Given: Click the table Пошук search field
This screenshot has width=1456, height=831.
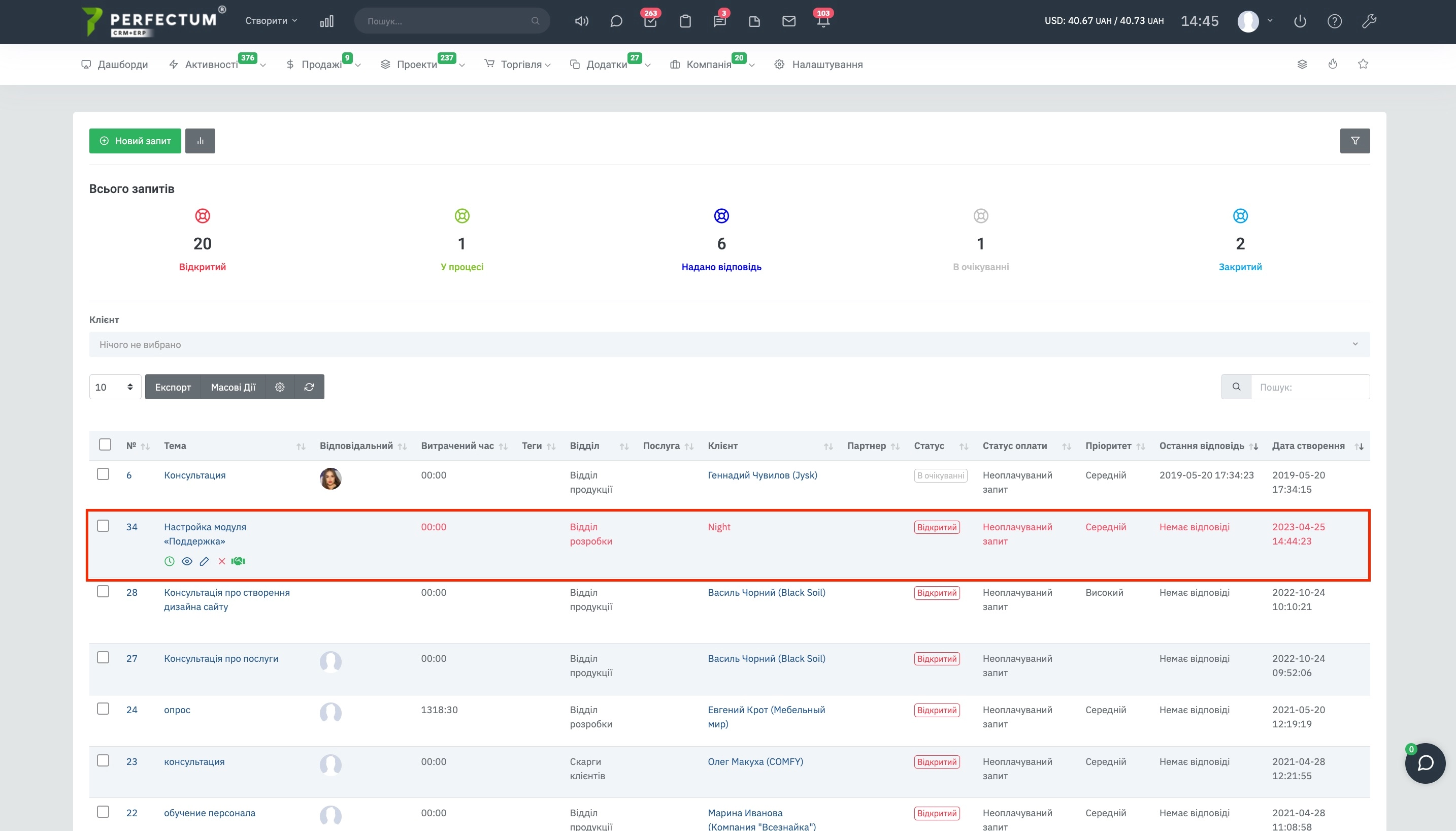Looking at the screenshot, I should (1310, 387).
